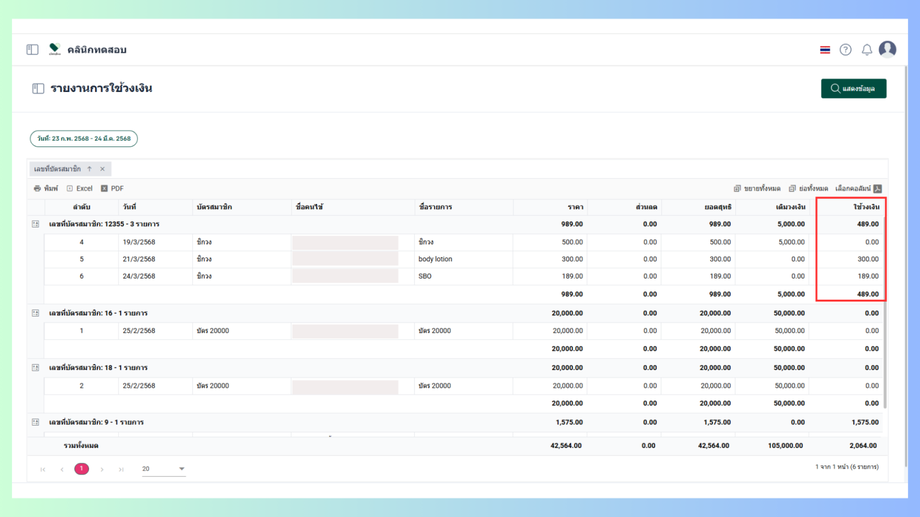Go to the next page arrow
Screen dimensions: 920x517
point(102,469)
